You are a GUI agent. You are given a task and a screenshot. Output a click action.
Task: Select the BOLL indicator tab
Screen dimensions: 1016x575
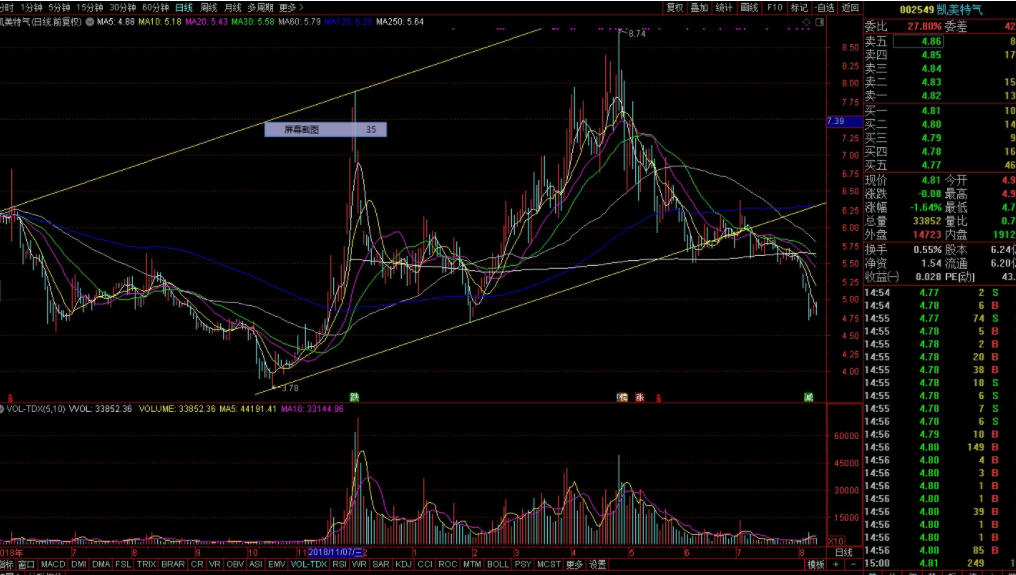[x=498, y=565]
